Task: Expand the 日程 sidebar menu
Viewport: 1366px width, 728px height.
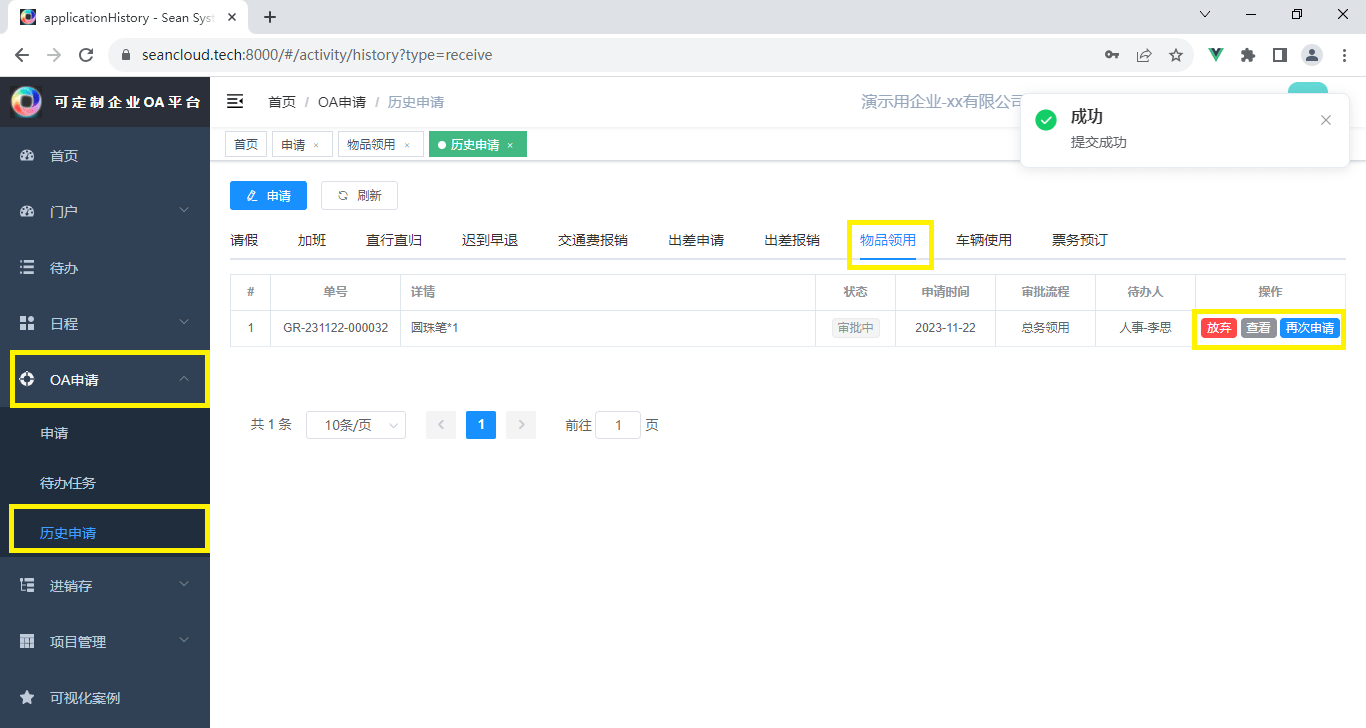Action: [184, 323]
